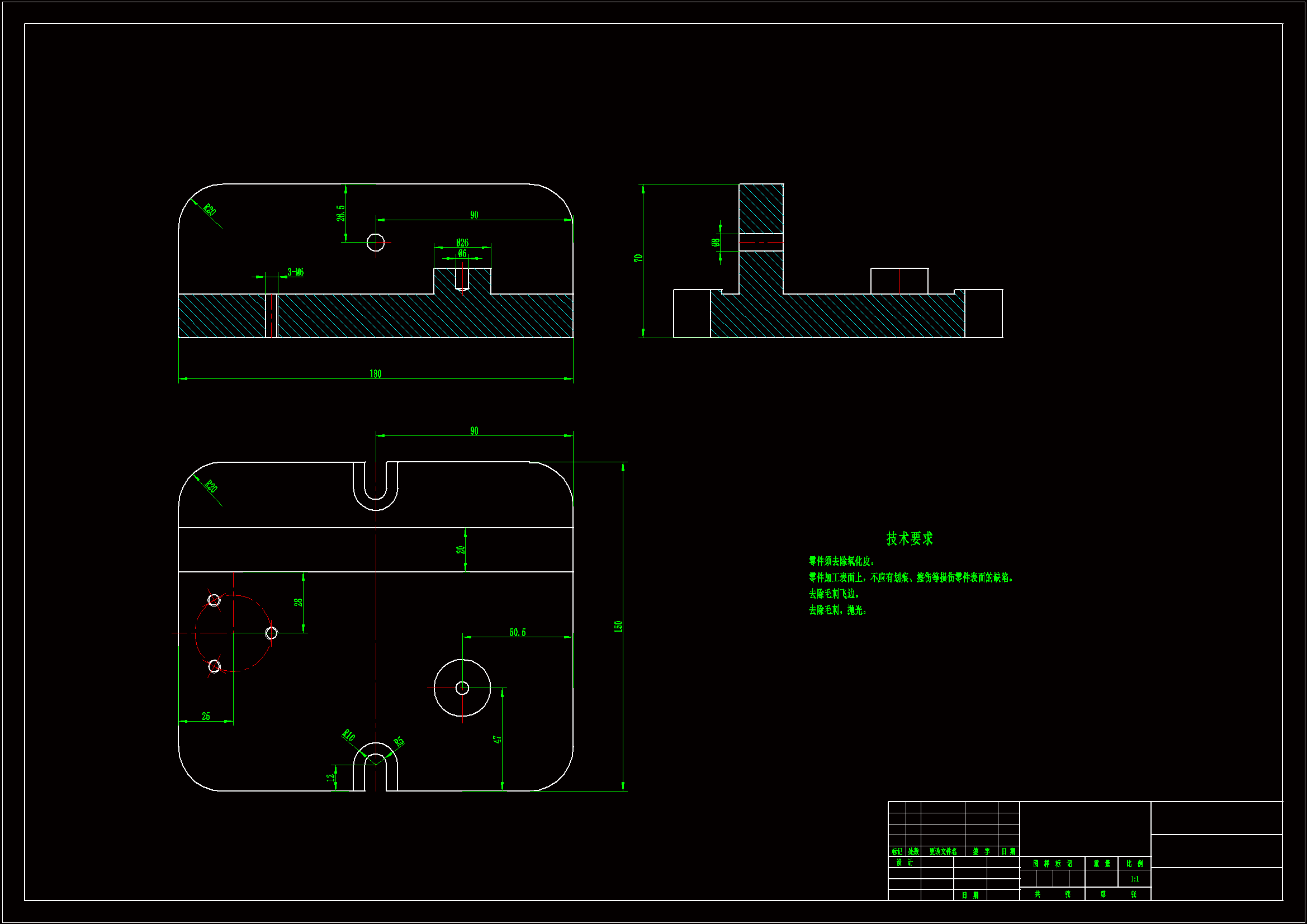The width and height of the screenshot is (1307, 924).
Task: Select the 3-M6 thread annotation
Action: (x=295, y=272)
